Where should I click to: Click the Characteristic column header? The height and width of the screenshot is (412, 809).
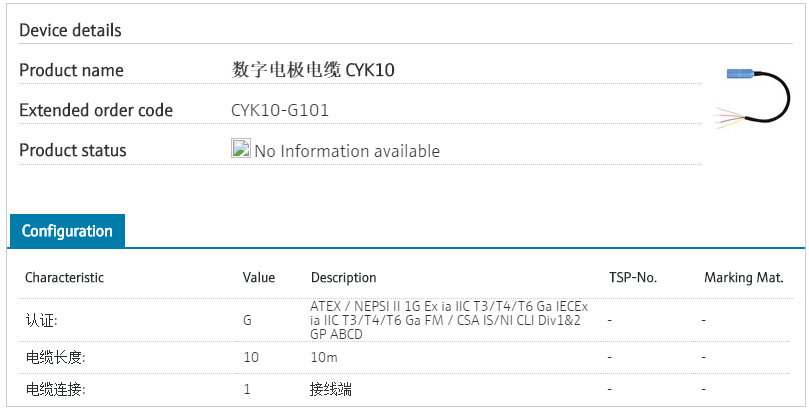[x=64, y=277]
